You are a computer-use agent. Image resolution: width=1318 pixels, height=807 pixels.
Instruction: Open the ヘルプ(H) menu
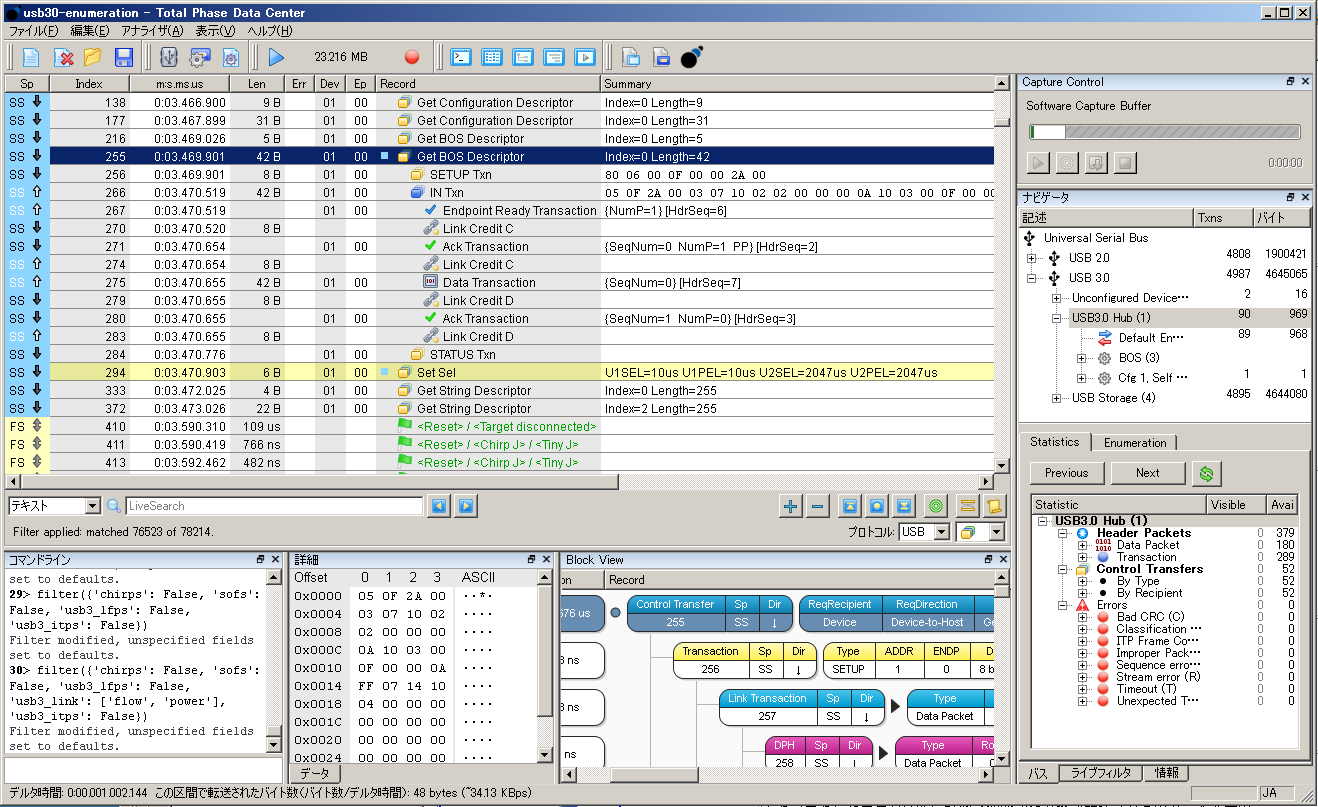269,31
